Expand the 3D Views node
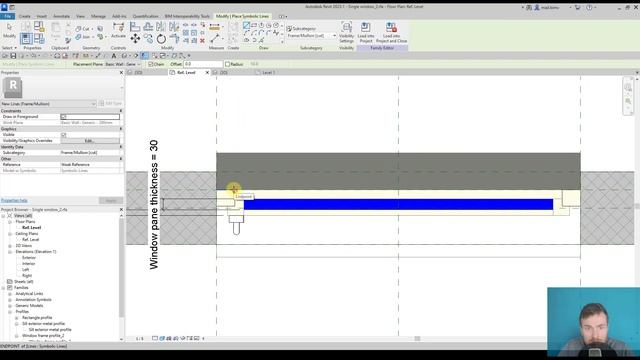 (10, 246)
